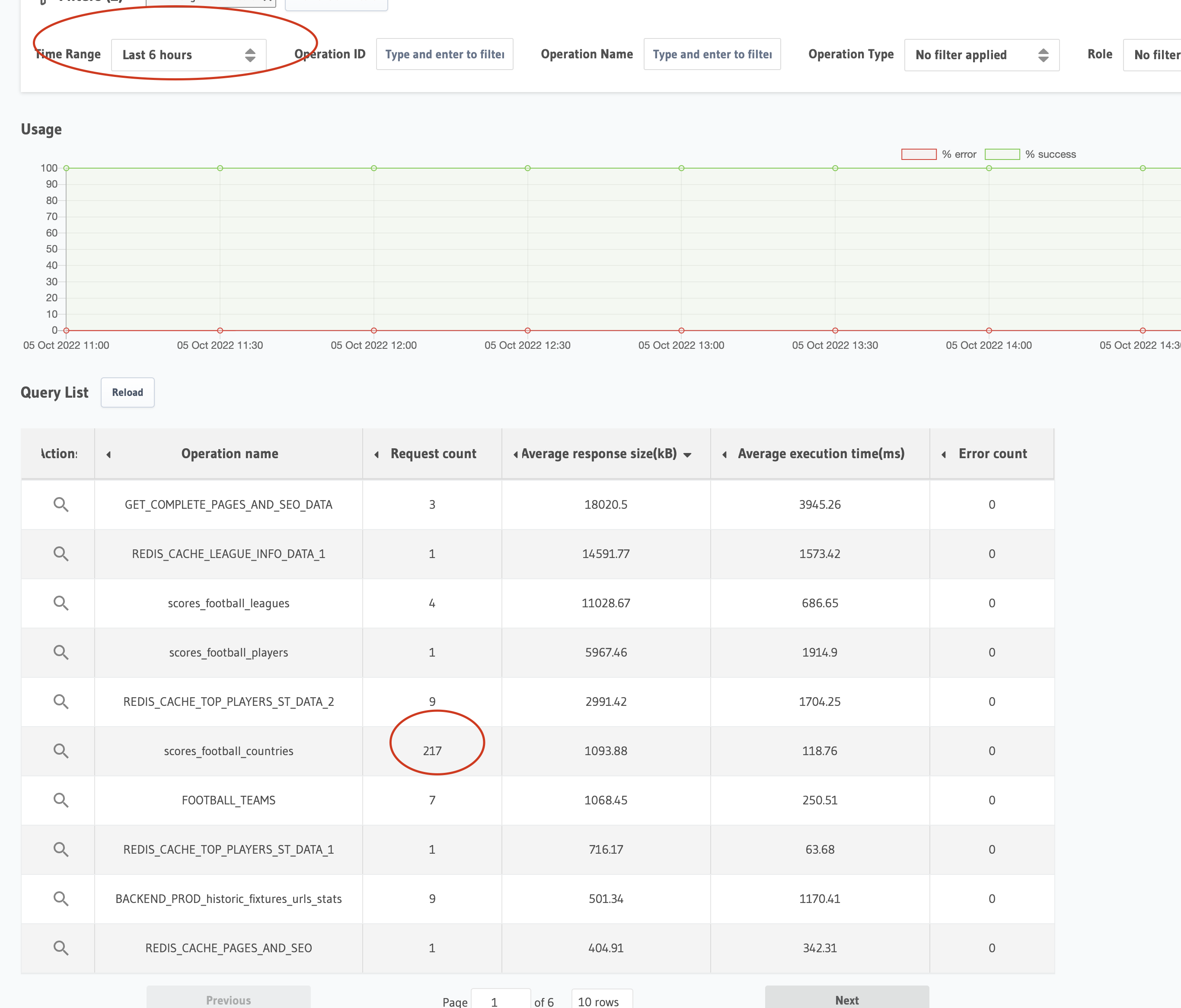
Task: Sort by Error count column arrow
Action: click(x=944, y=454)
